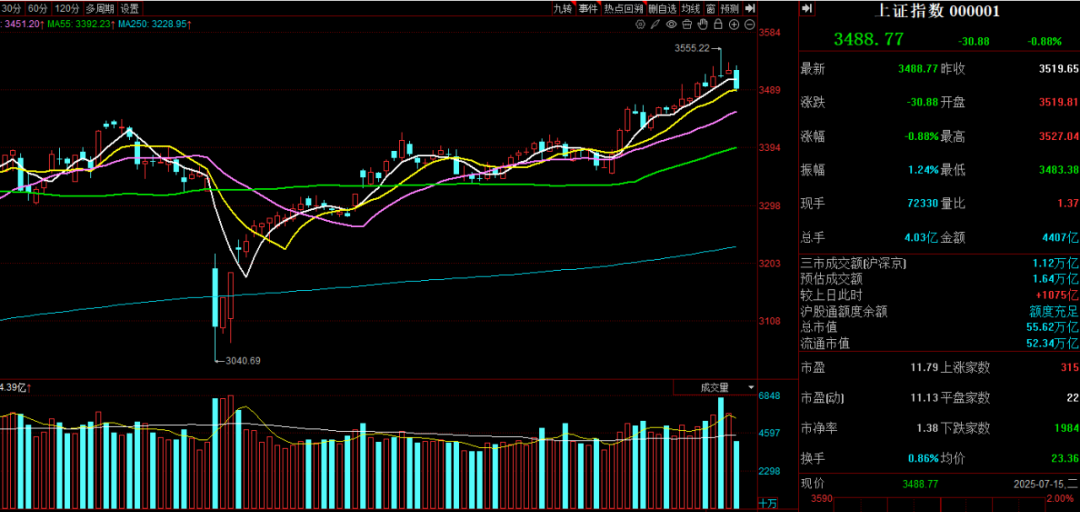
Task: Click the latest candlestick on the price chart
Action: 736,78
